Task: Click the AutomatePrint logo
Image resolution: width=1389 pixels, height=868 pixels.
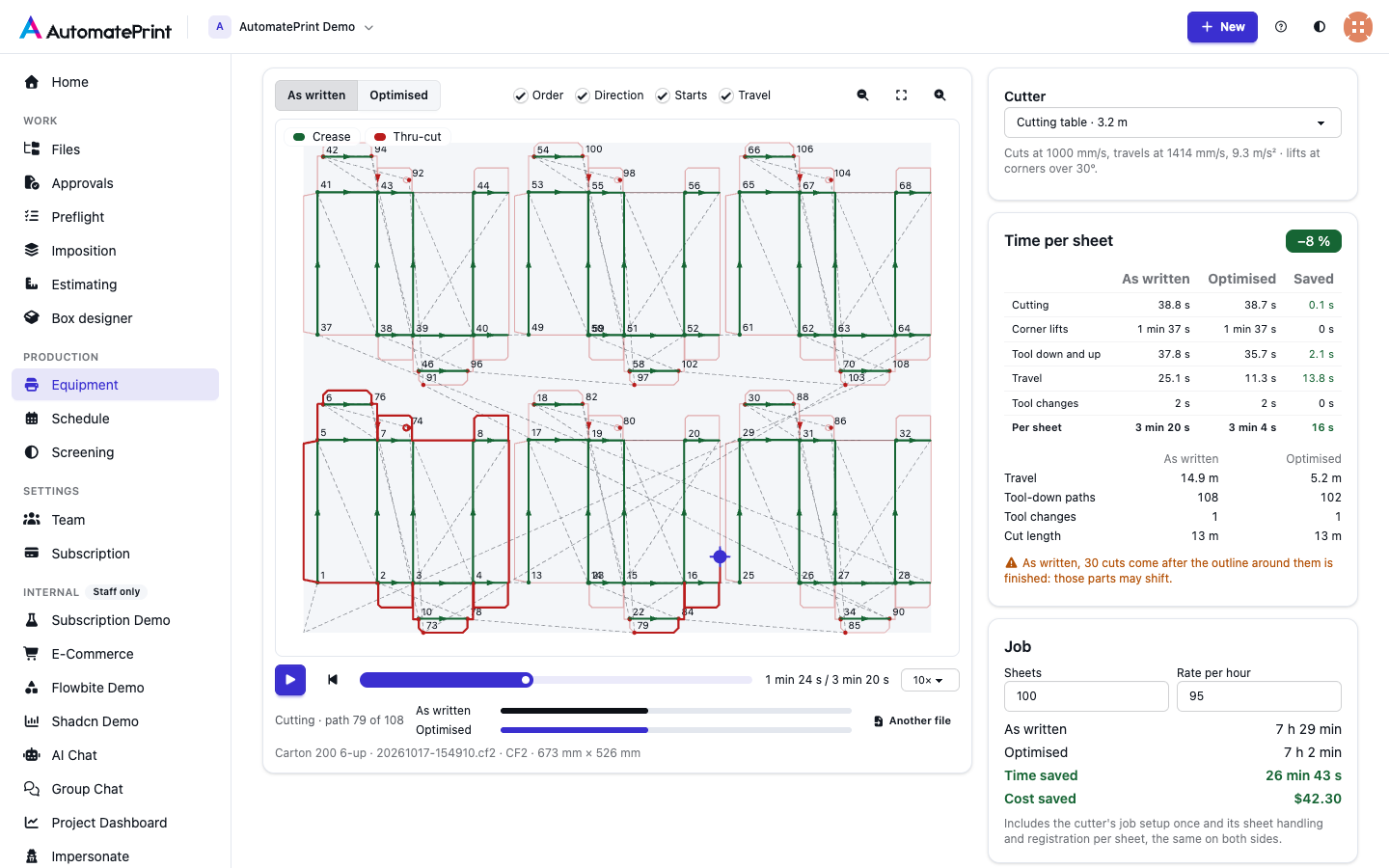Action: pos(95,28)
